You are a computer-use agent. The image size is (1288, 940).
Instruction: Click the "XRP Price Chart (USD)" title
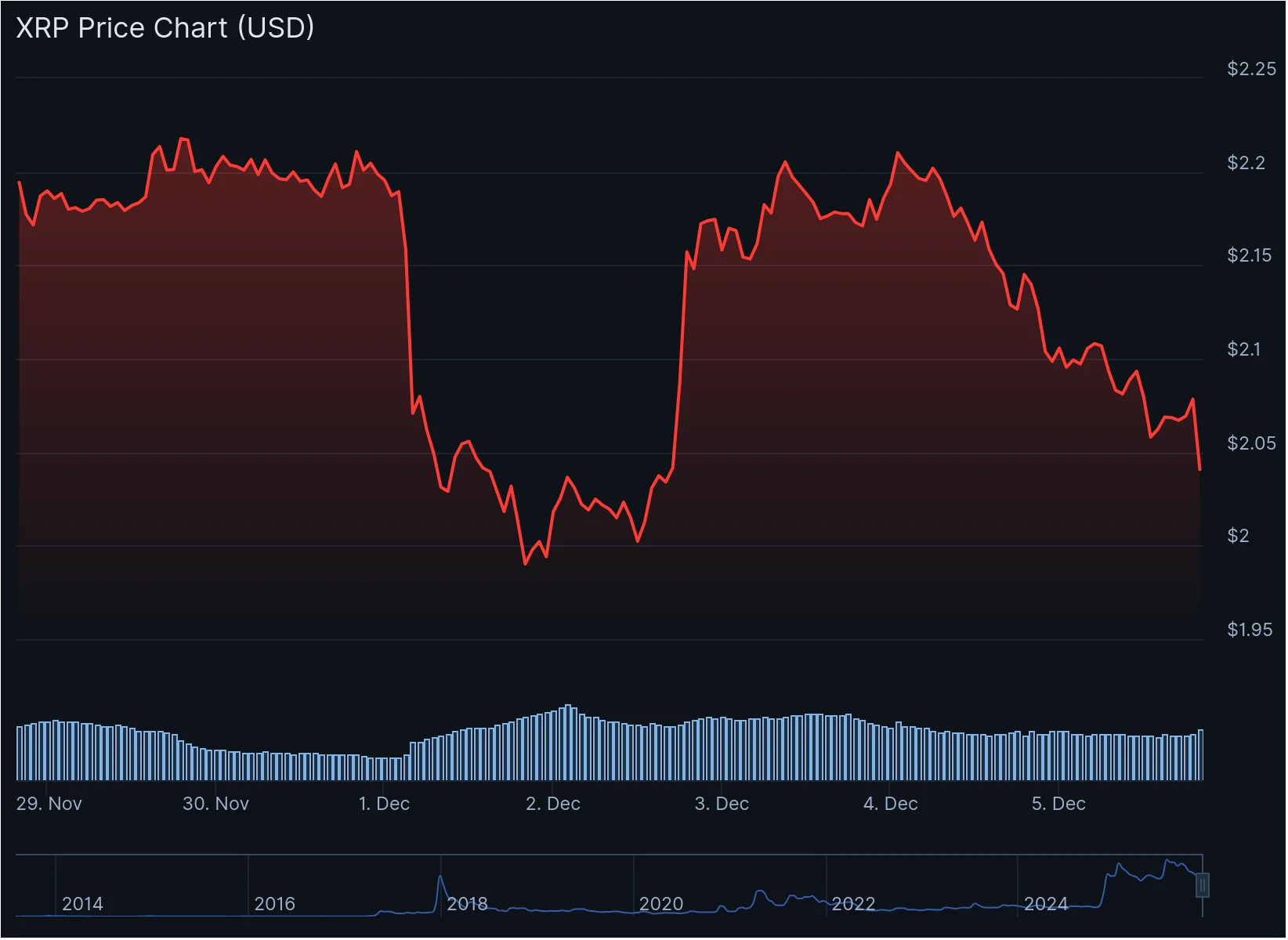(x=165, y=27)
